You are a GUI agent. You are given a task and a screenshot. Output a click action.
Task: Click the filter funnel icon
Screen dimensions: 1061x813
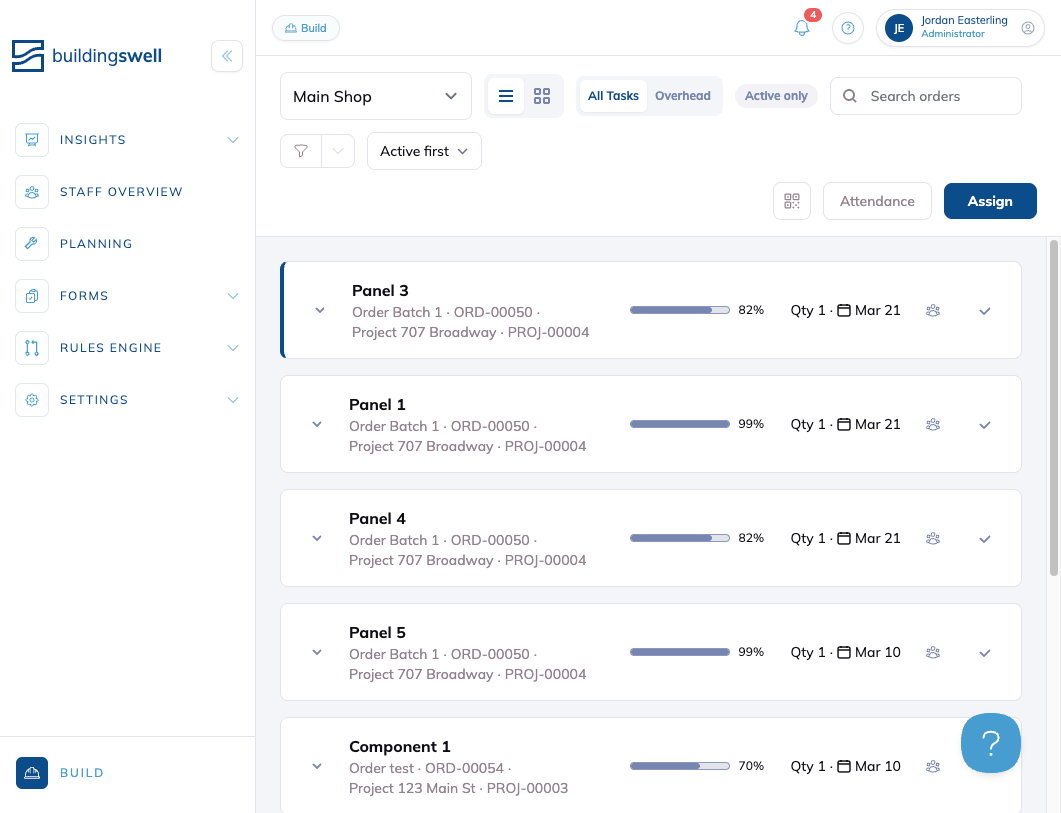click(x=301, y=151)
